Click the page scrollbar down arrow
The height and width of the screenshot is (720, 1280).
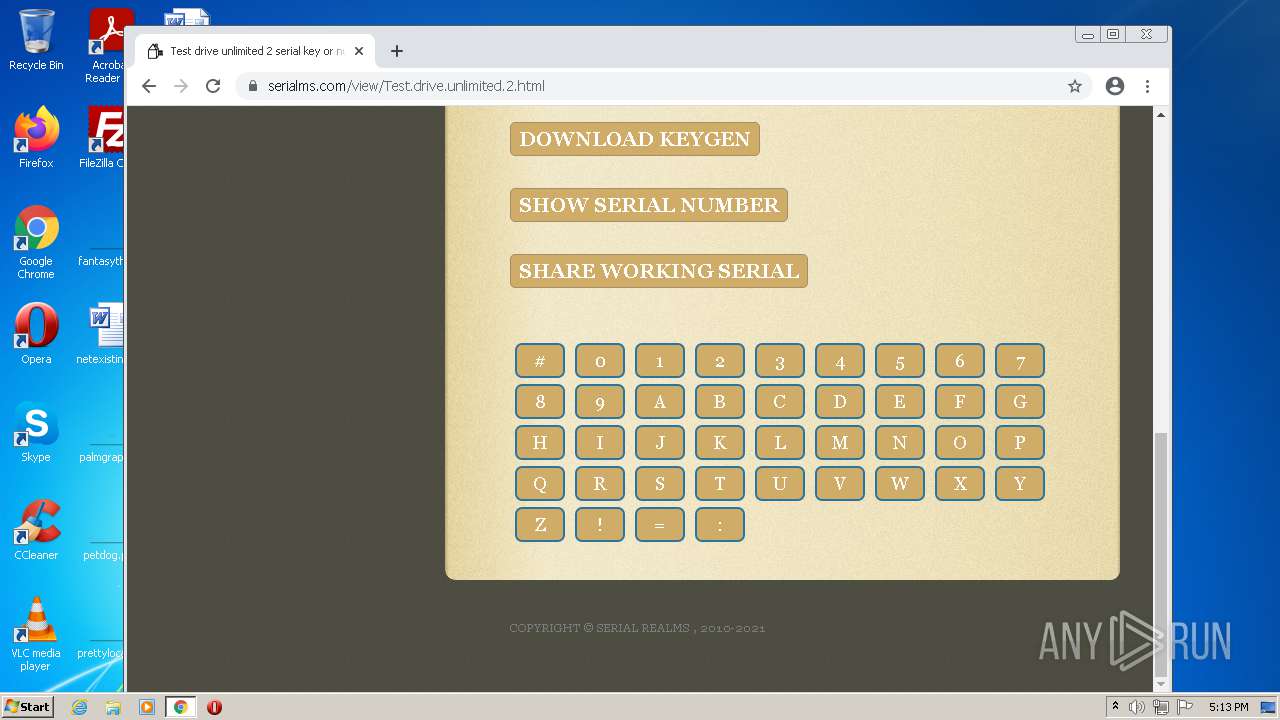pyautogui.click(x=1161, y=685)
